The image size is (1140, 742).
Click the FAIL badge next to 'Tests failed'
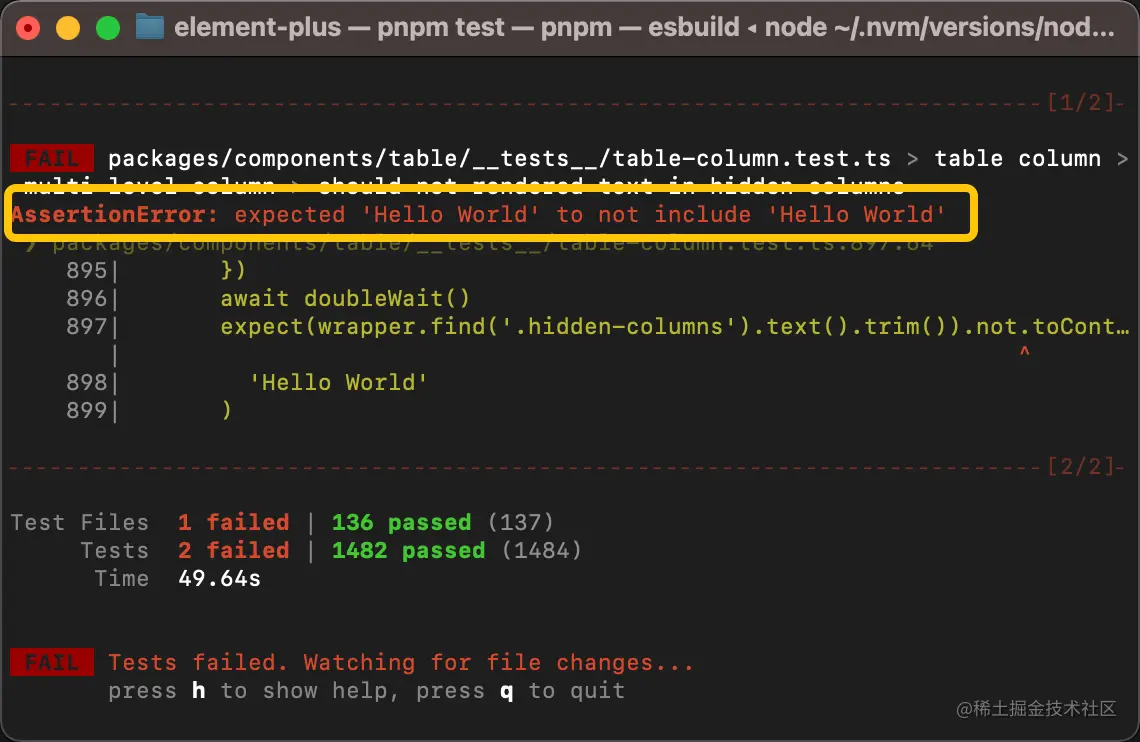coord(51,662)
